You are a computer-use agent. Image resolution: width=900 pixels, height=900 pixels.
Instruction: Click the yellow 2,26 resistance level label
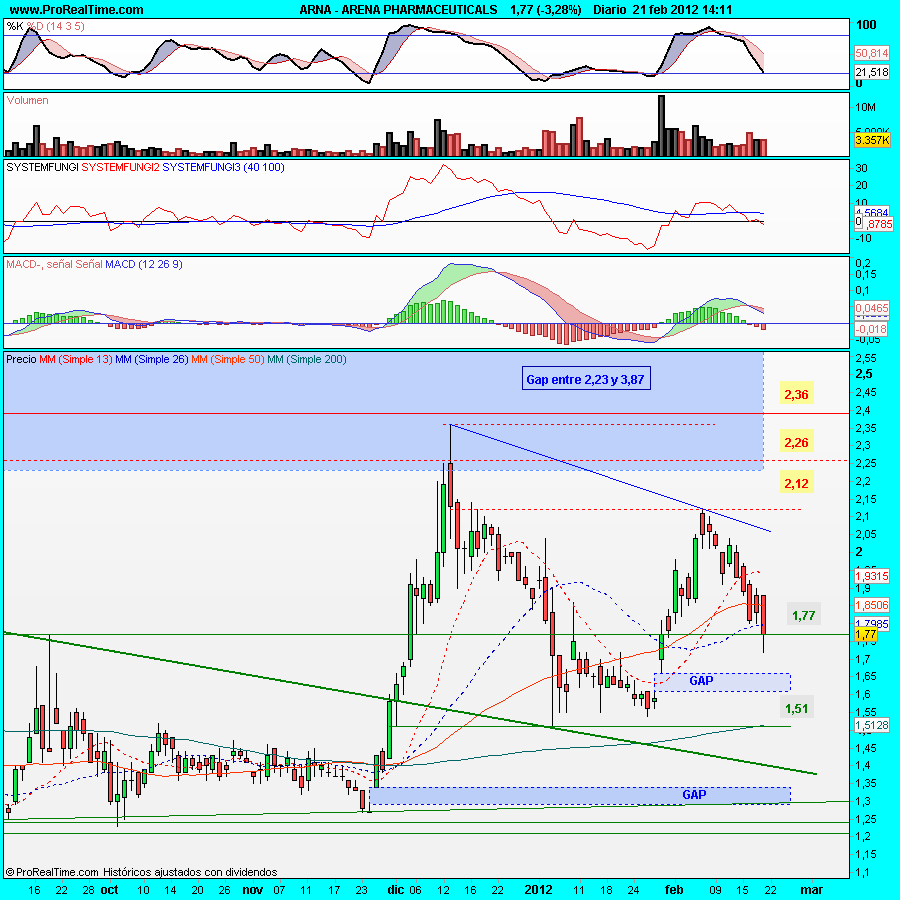pos(796,443)
